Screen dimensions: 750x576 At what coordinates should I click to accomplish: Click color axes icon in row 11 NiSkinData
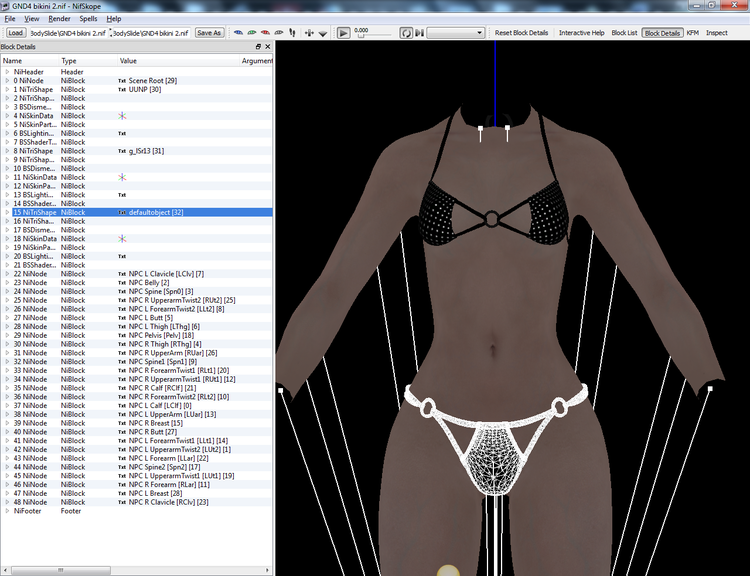coord(122,177)
